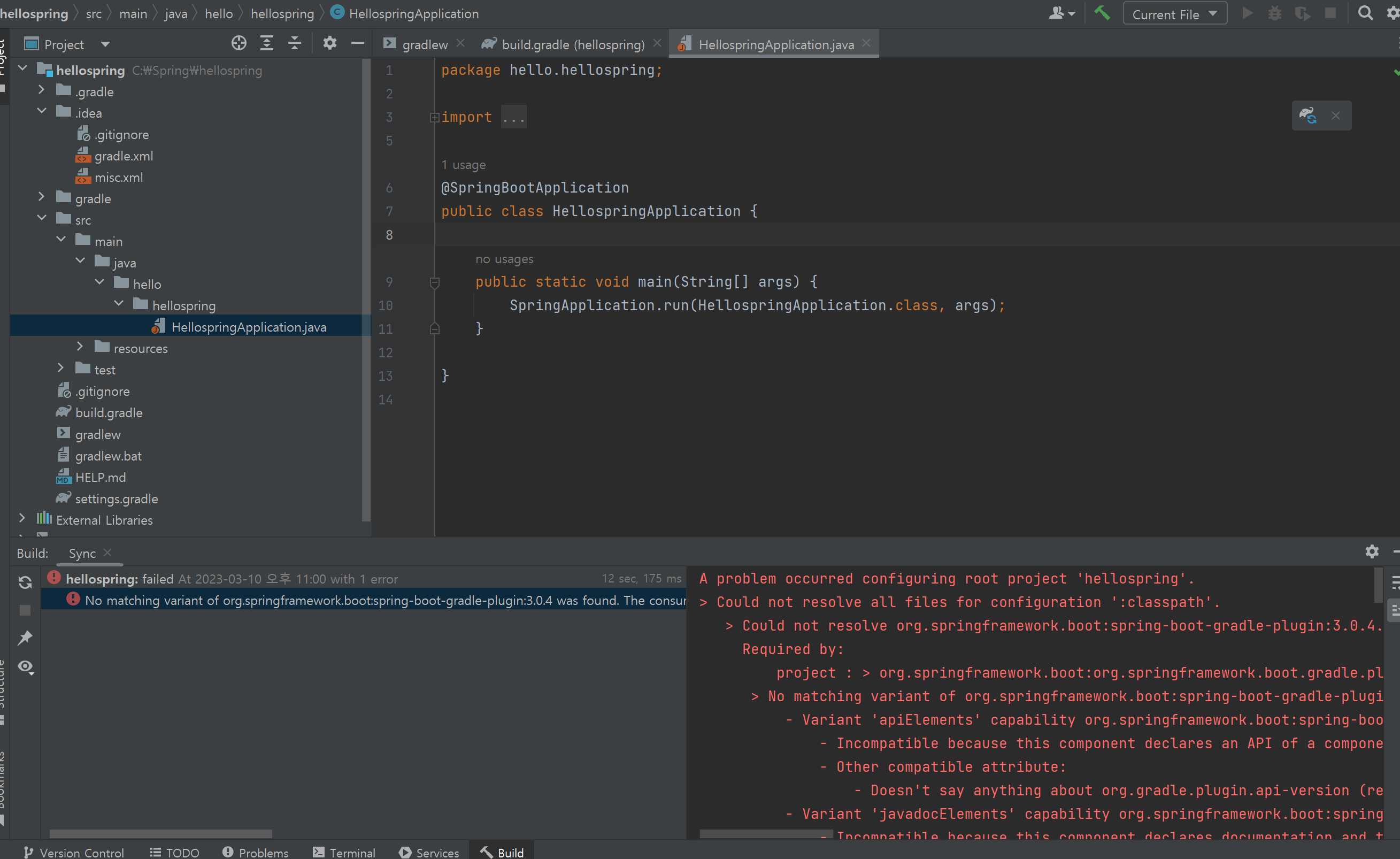The image size is (1400, 859).
Task: Click the Debug bug icon
Action: coord(1274,13)
